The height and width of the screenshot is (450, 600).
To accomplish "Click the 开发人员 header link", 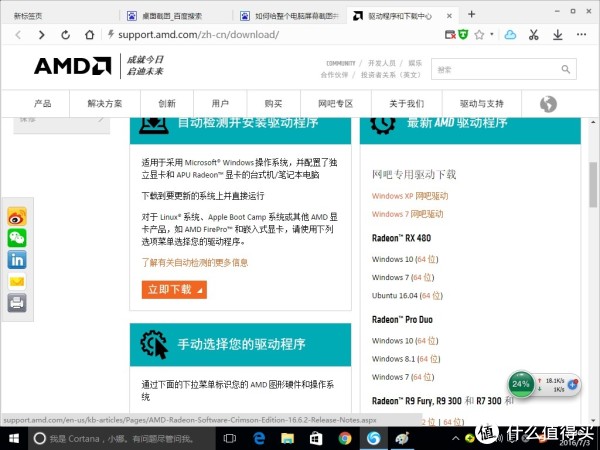I will (382, 63).
